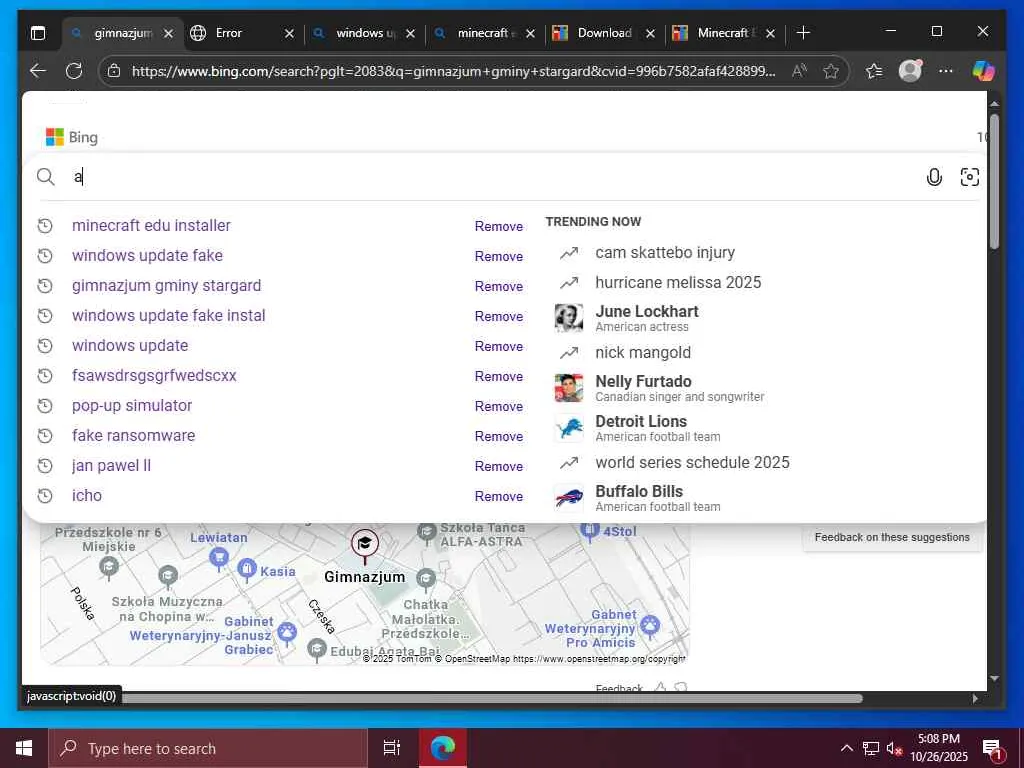The width and height of the screenshot is (1024, 768).
Task: Remove the jan pawel II history entry
Action: 498,467
